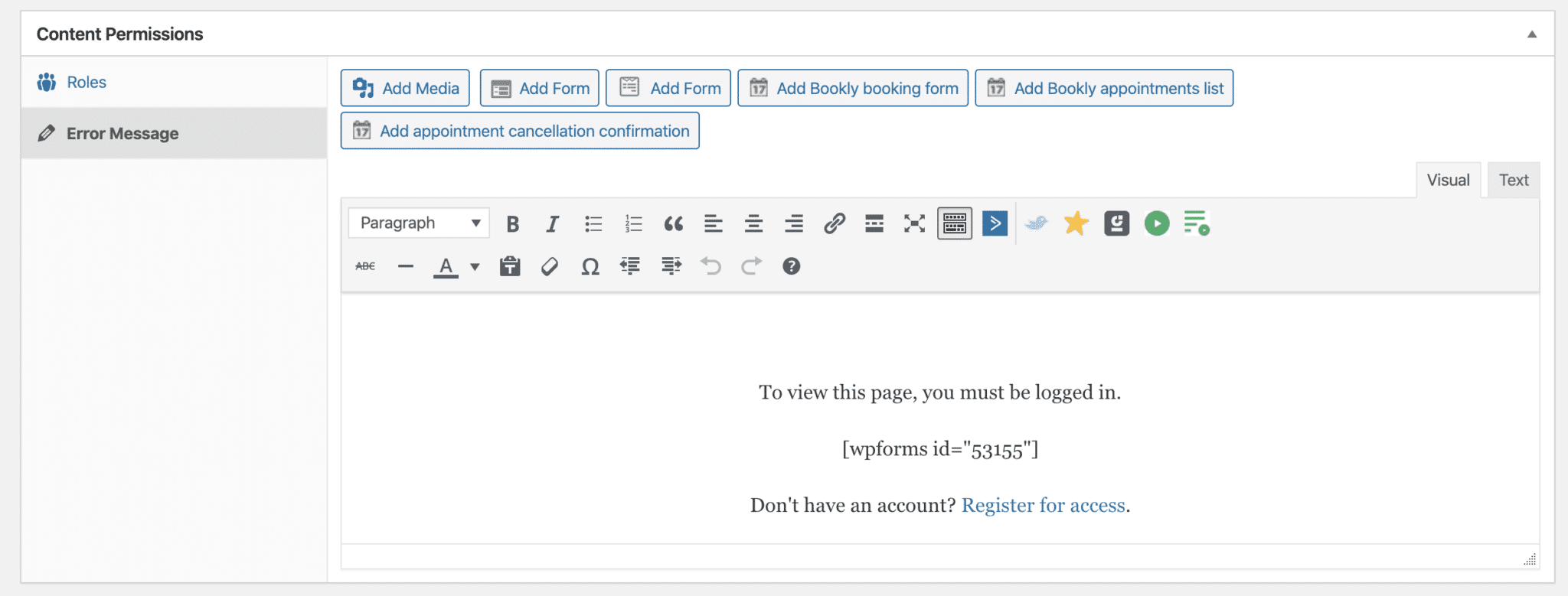Viewport: 1568px width, 596px height.
Task: Align text to the left
Action: [x=714, y=223]
